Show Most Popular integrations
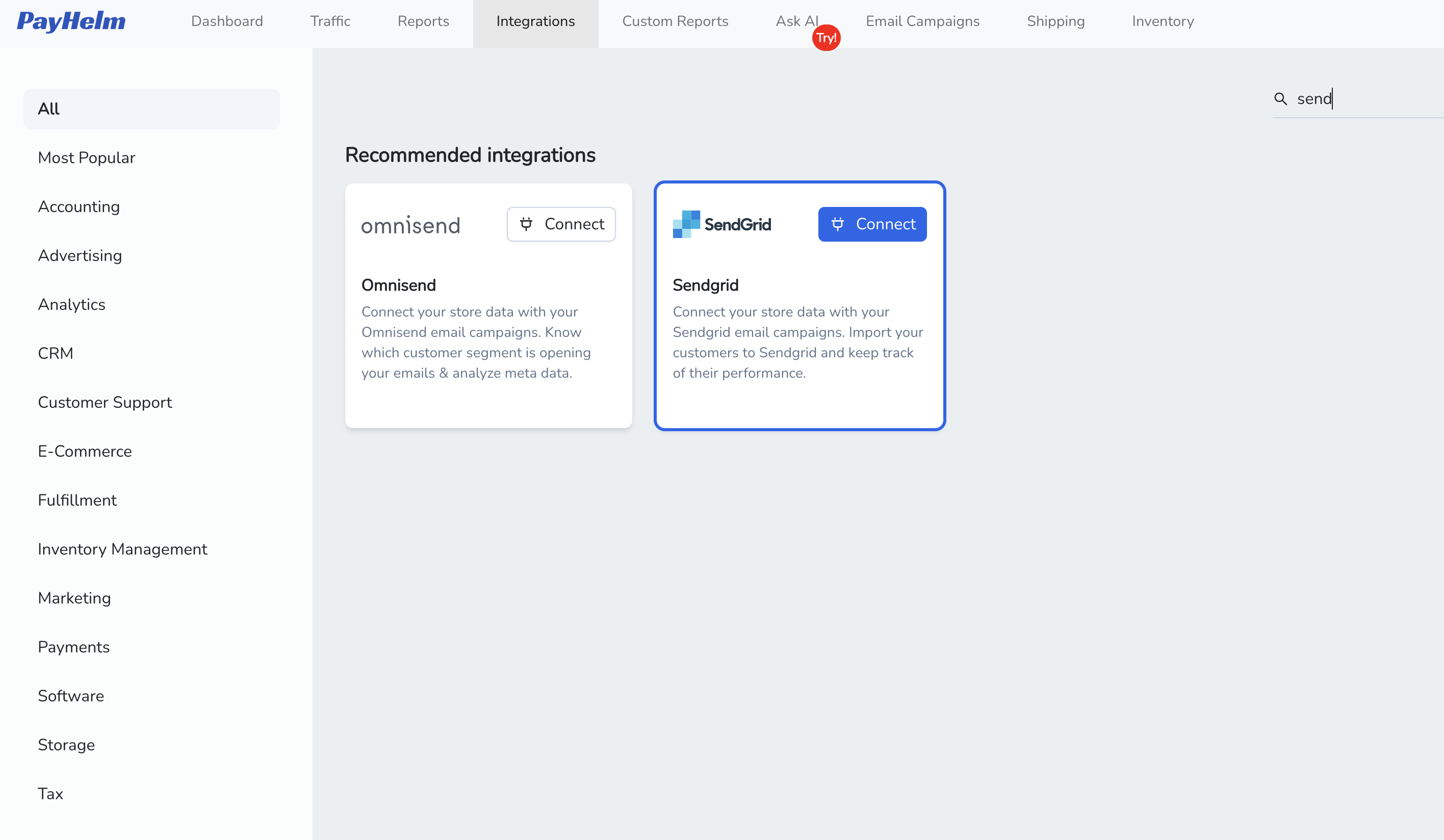Image resolution: width=1444 pixels, height=840 pixels. click(x=87, y=157)
